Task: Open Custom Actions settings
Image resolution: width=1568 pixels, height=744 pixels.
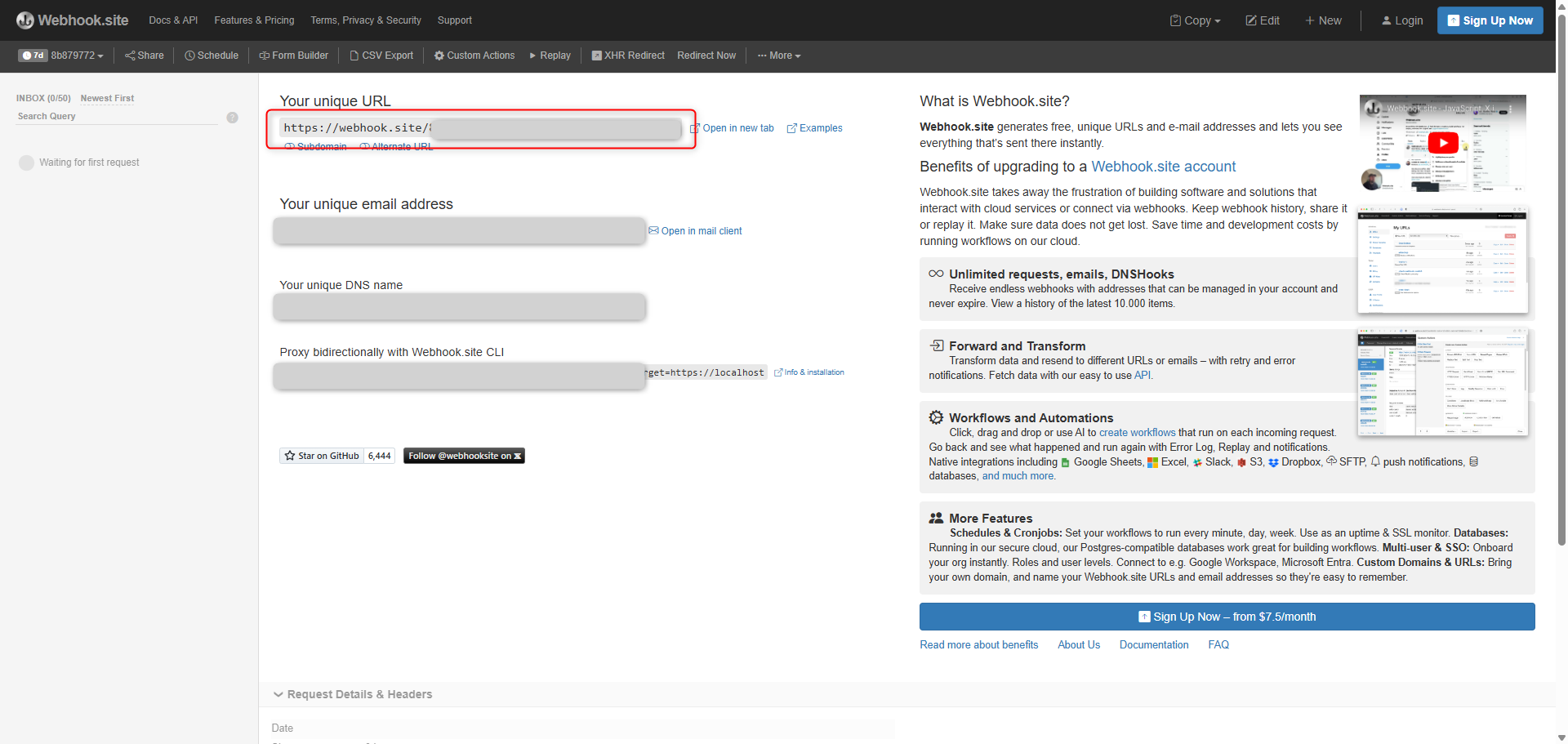Action: coord(474,56)
